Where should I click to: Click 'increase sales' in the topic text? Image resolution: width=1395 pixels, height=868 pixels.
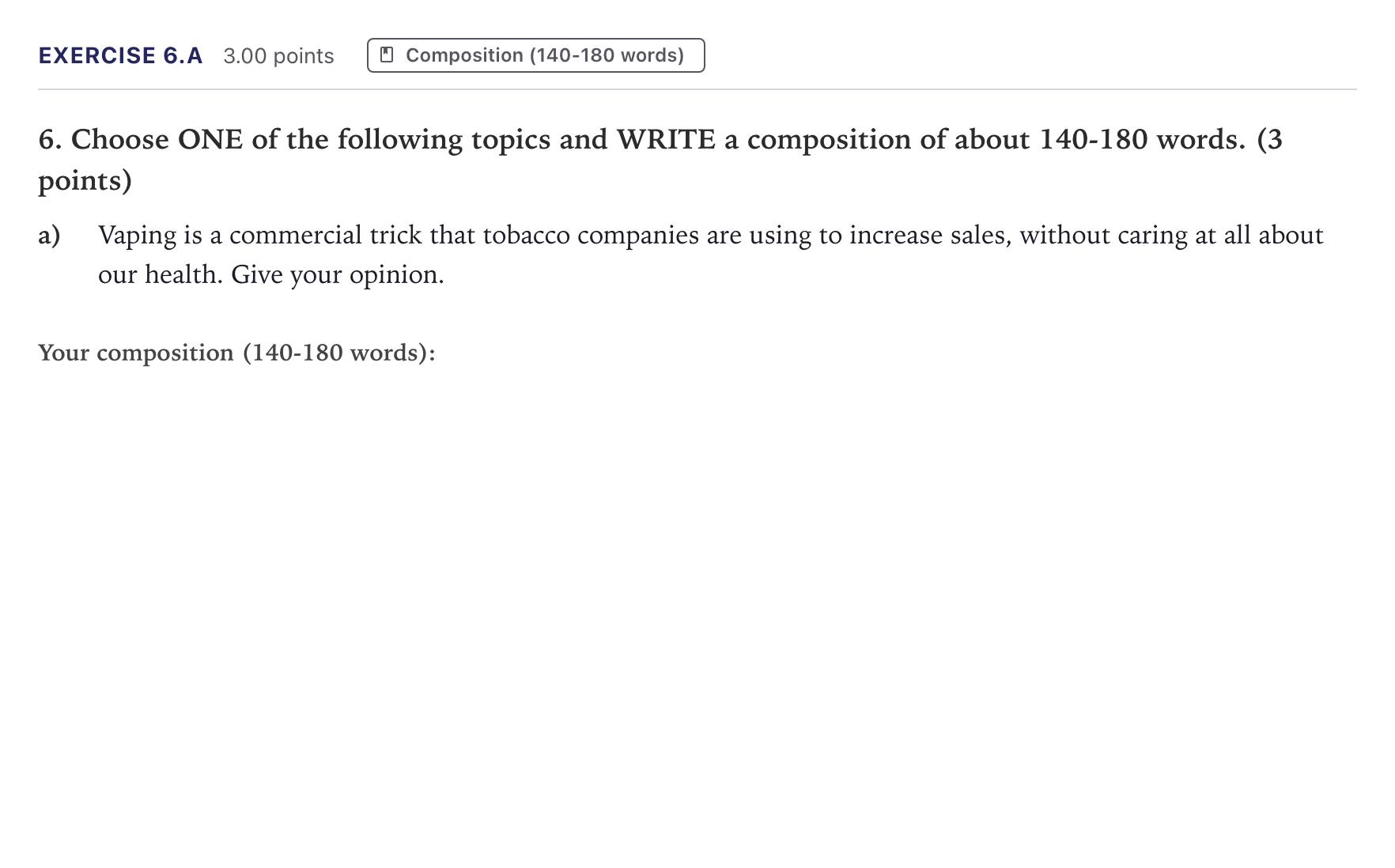click(x=930, y=236)
